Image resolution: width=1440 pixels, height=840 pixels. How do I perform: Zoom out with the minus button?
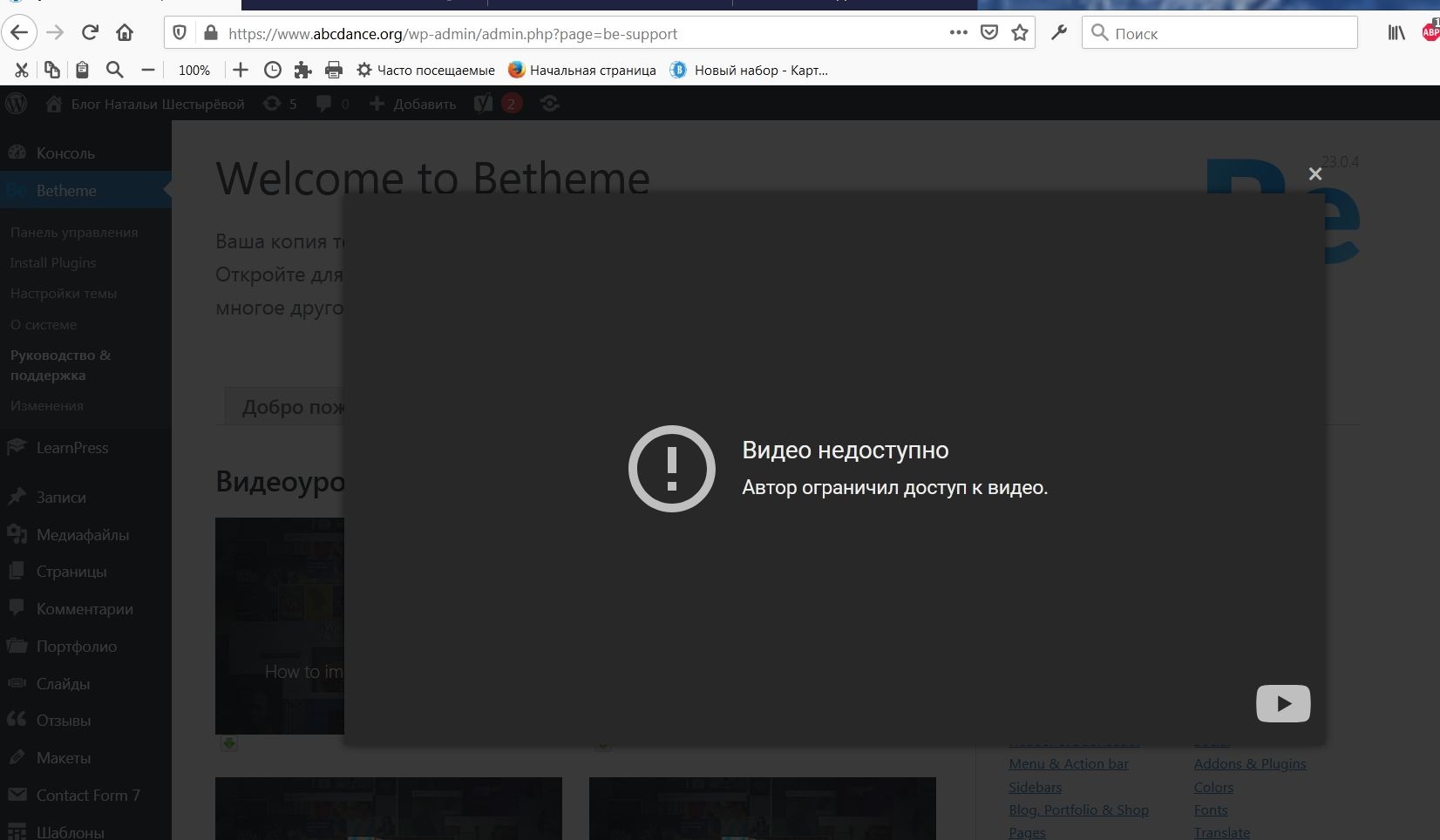pos(148,70)
